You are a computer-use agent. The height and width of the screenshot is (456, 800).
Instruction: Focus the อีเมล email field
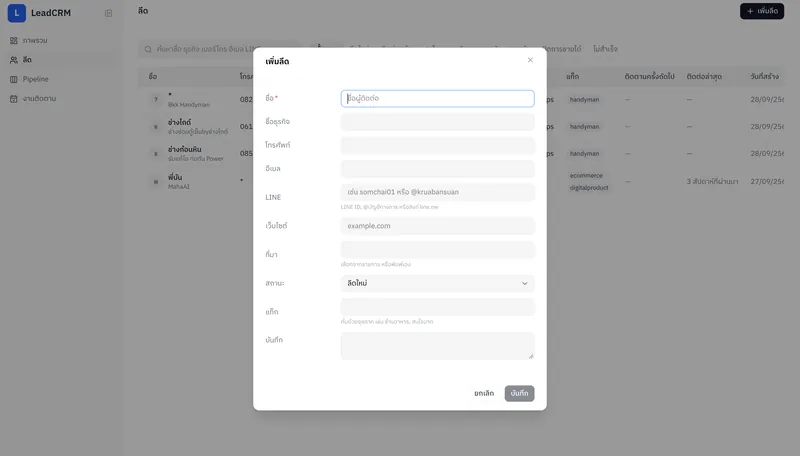coord(437,169)
